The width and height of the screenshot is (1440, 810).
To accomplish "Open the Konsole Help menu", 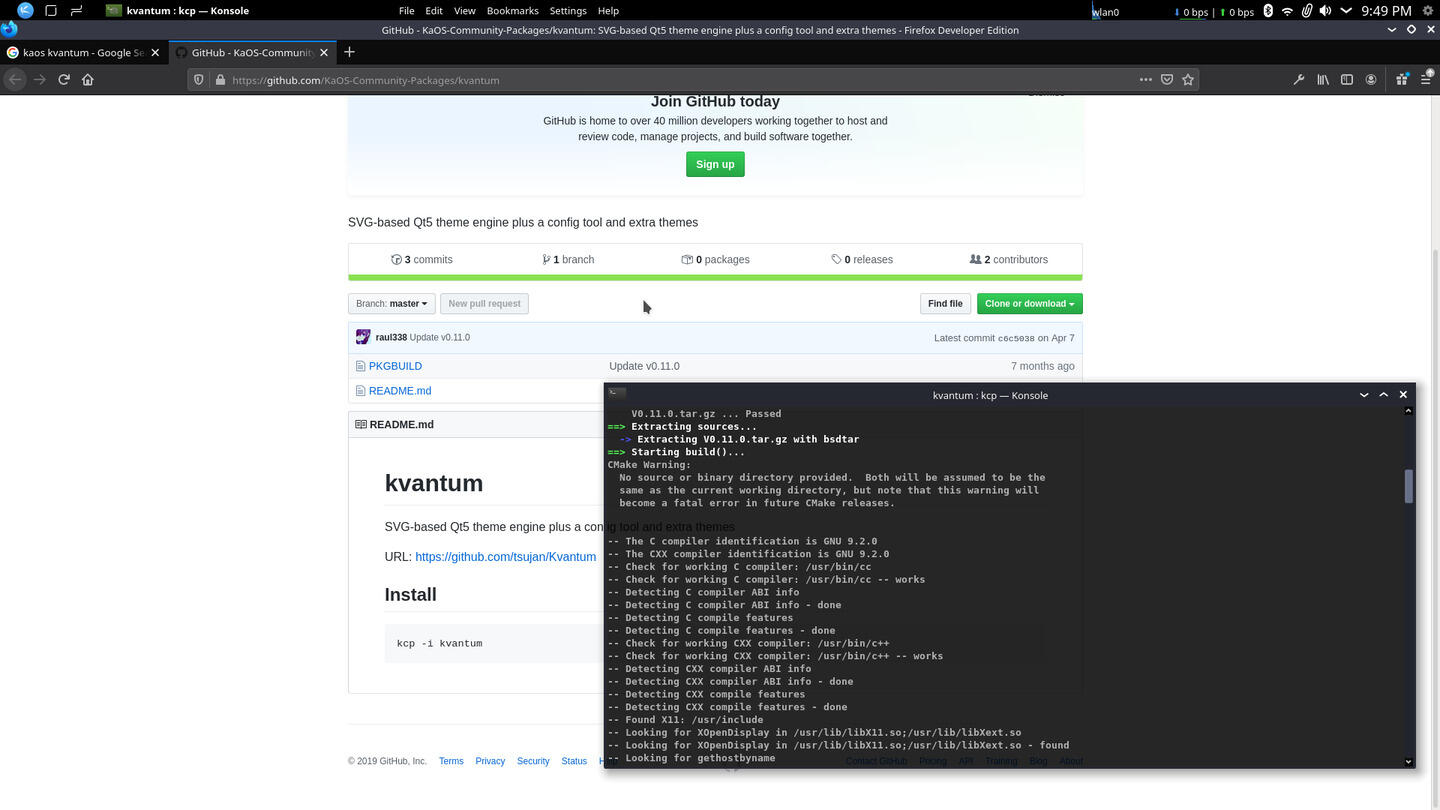I will pos(608,11).
